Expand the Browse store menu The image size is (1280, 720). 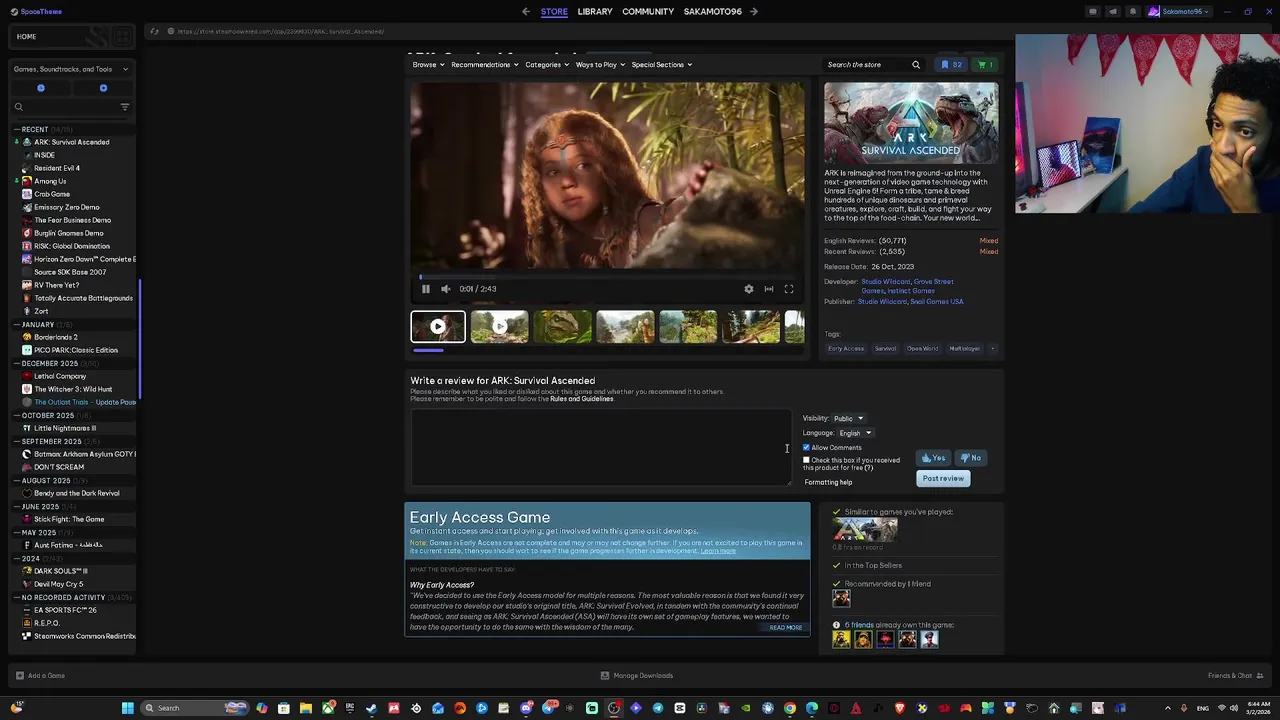tap(429, 65)
